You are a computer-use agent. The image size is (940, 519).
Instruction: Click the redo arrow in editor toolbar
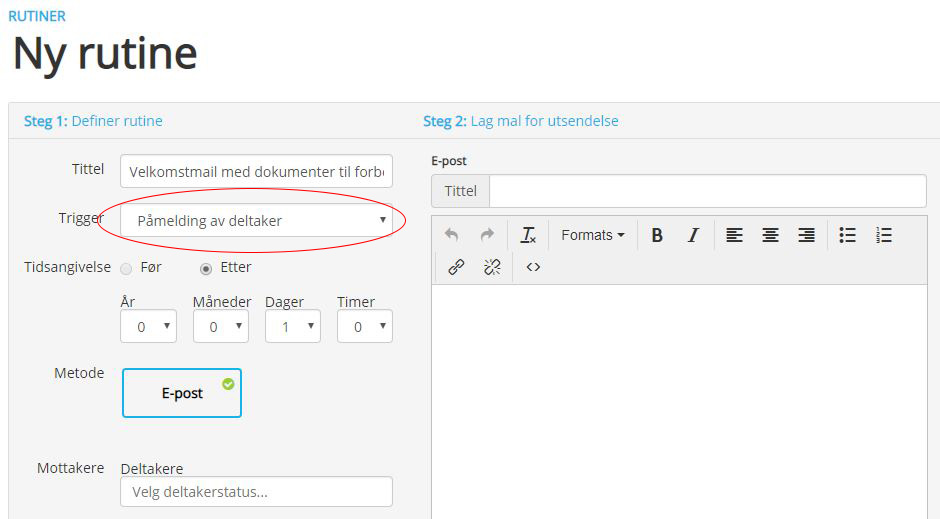(487, 235)
